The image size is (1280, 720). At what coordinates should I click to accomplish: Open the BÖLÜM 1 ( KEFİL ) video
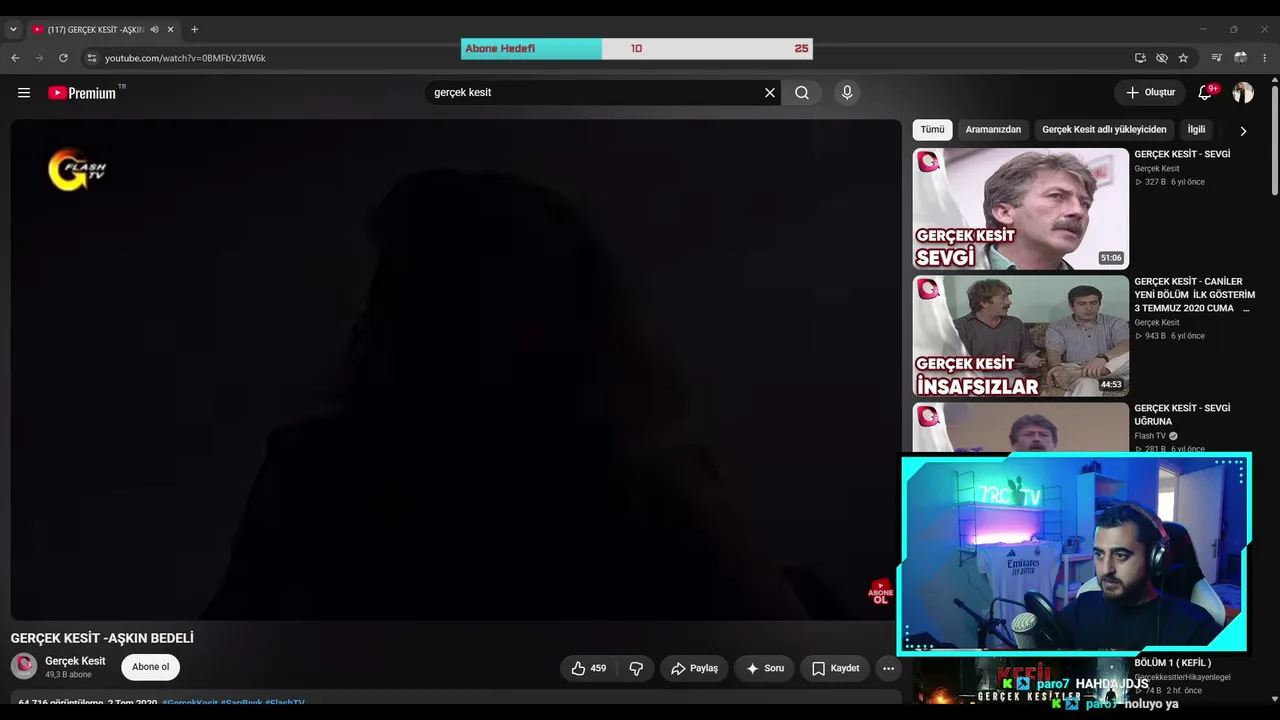point(1172,663)
